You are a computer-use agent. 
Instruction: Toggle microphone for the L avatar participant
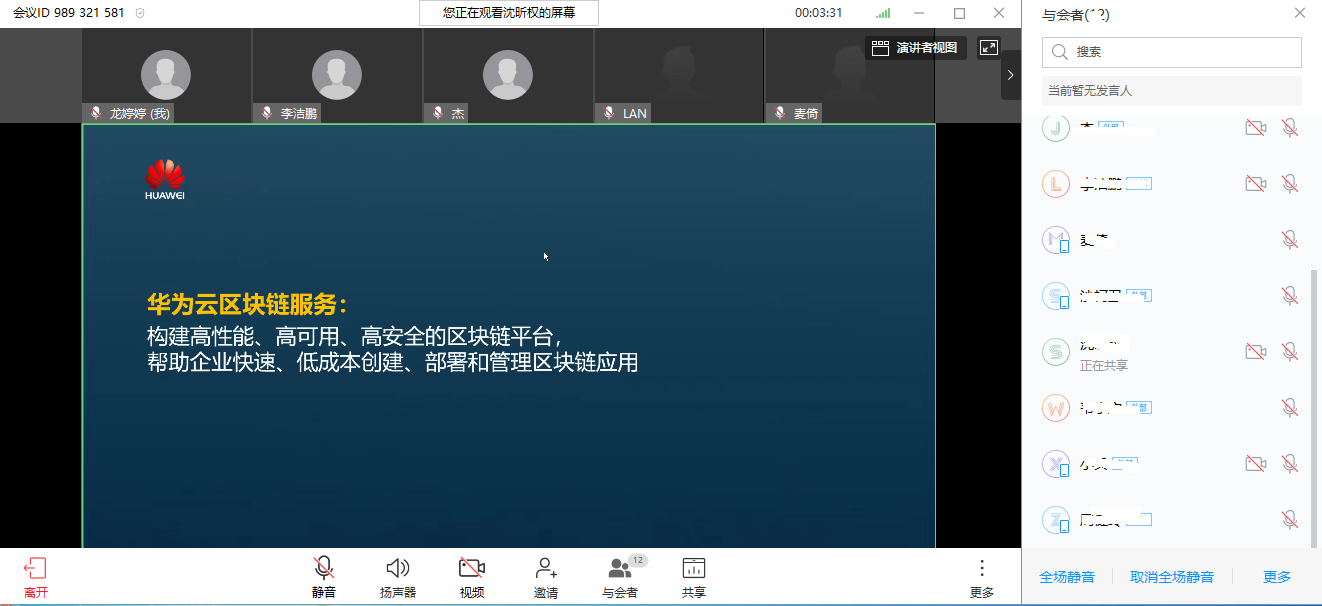[x=1290, y=184]
